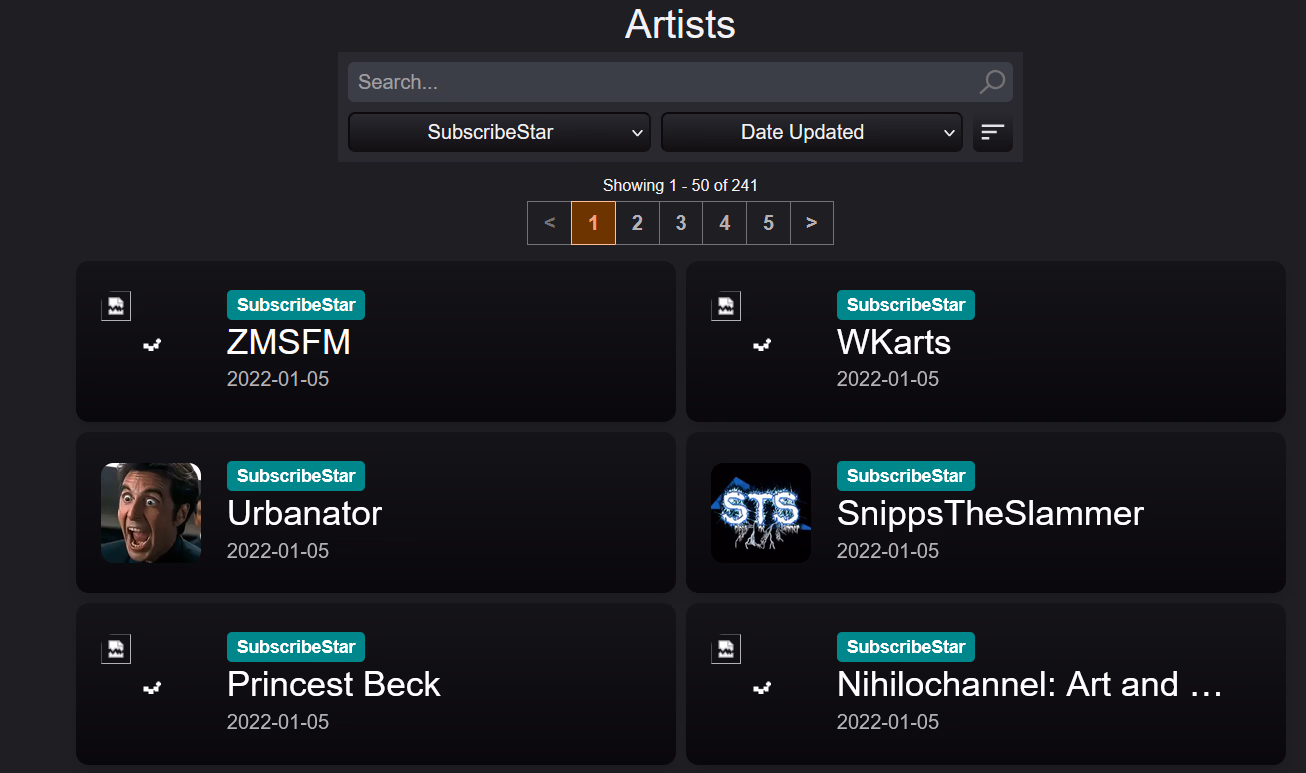Toggle the sort order icon button
The width and height of the screenshot is (1306, 773).
pyautogui.click(x=992, y=132)
